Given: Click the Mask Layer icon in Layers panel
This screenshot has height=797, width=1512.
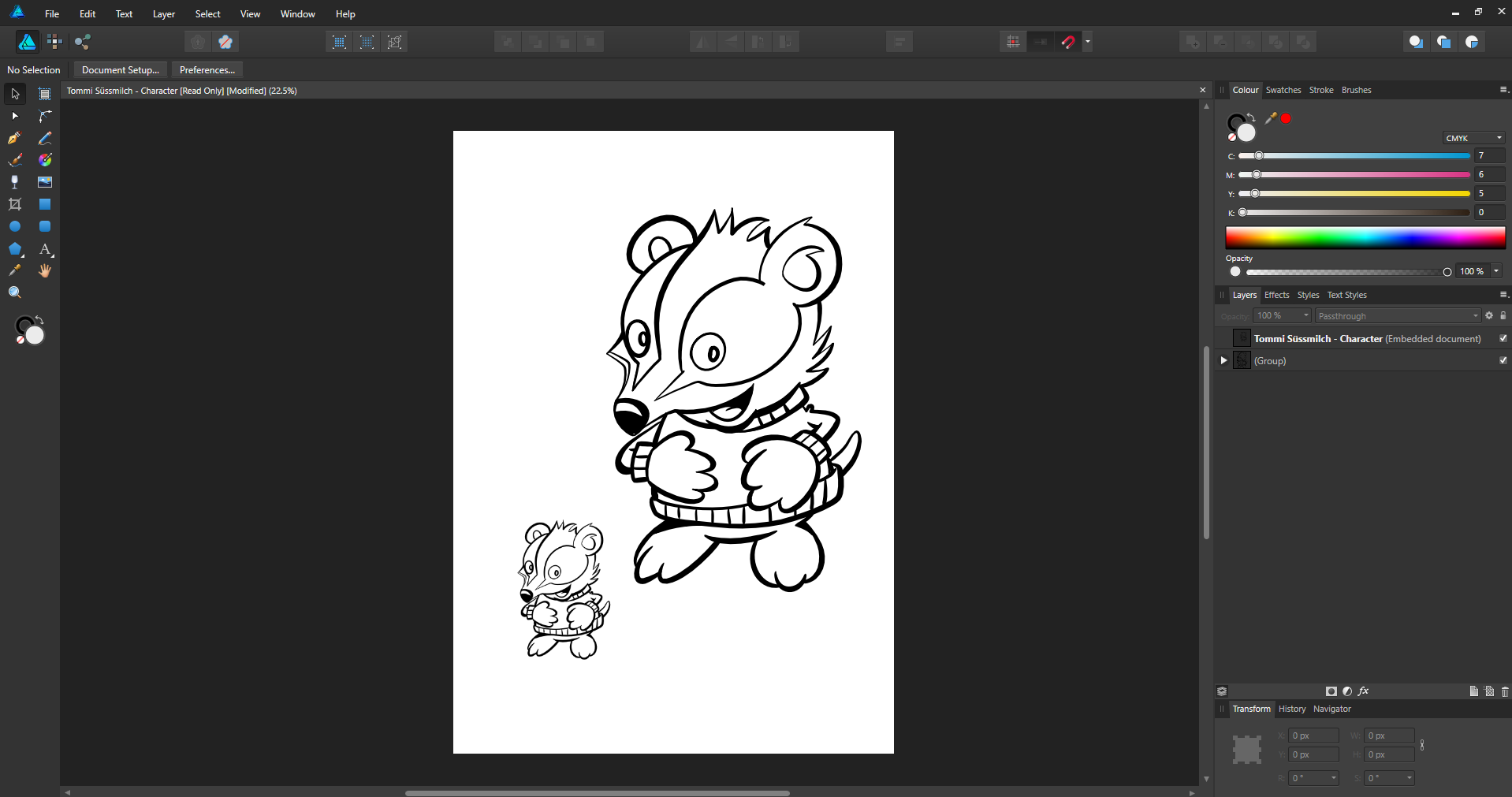Looking at the screenshot, I should pyautogui.click(x=1331, y=691).
